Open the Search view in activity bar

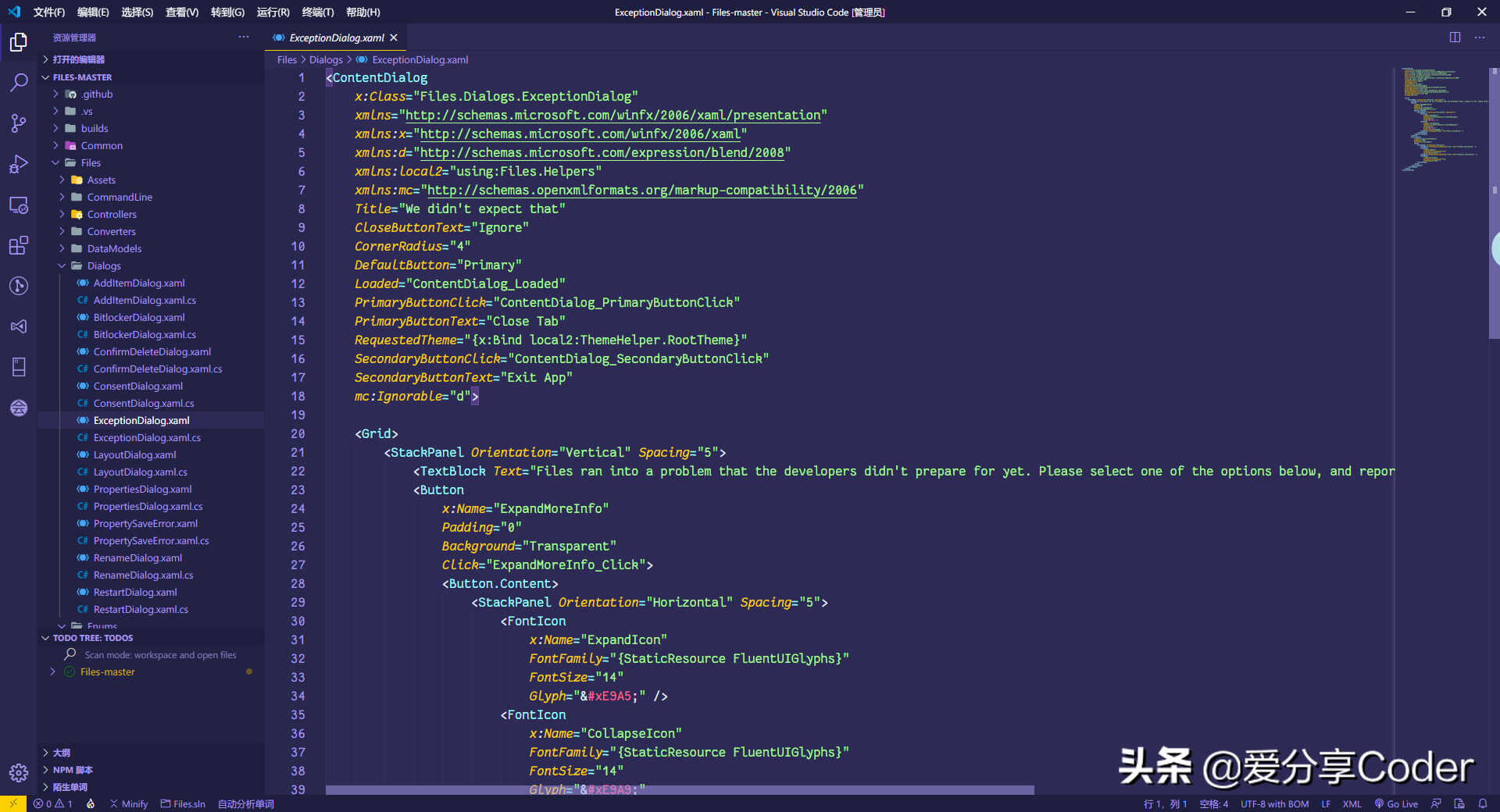[19, 82]
